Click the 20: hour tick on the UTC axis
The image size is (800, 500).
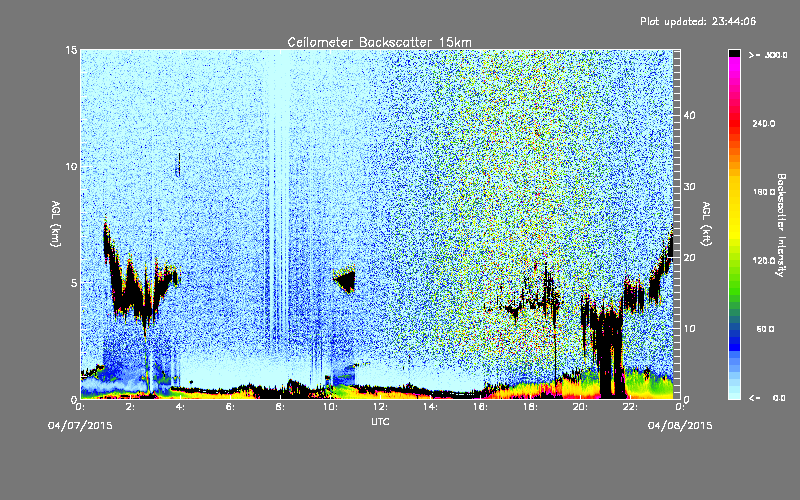tap(580, 407)
